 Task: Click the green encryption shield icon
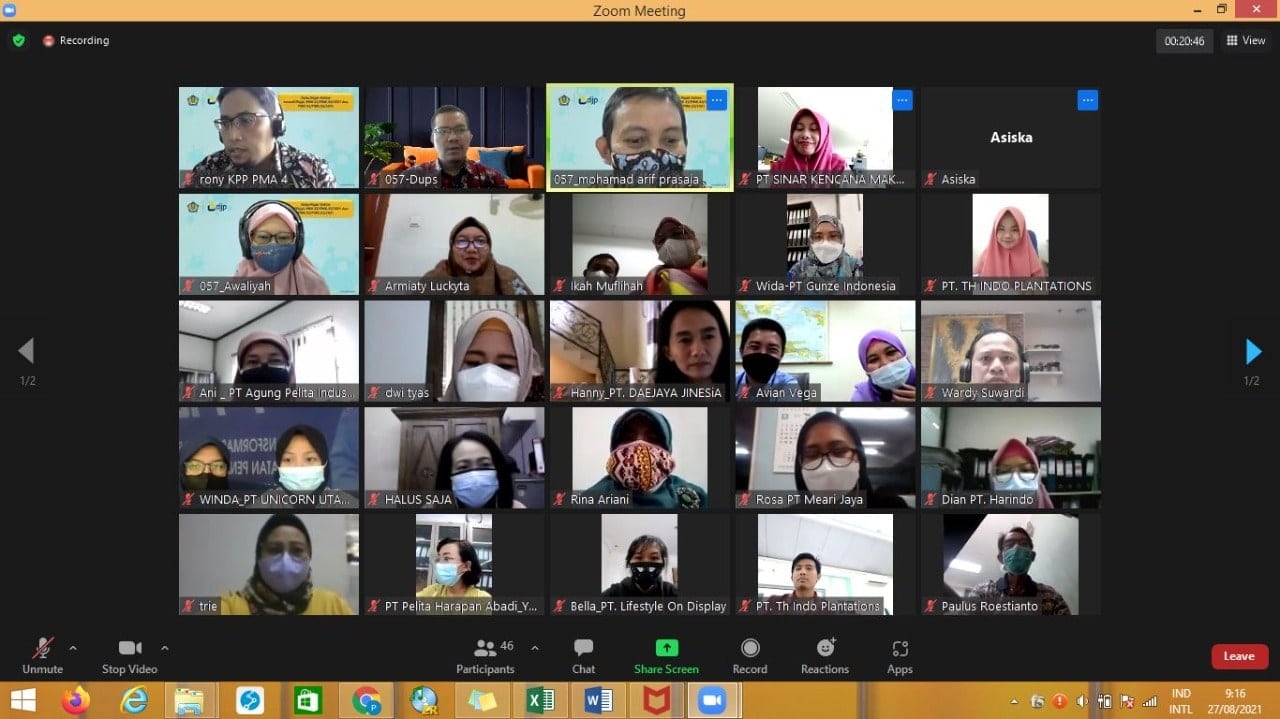(18, 41)
